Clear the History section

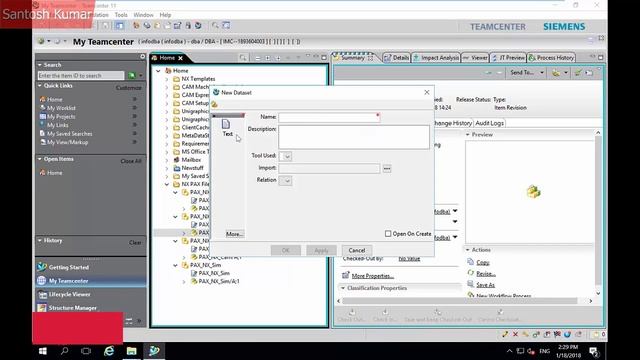point(135,242)
